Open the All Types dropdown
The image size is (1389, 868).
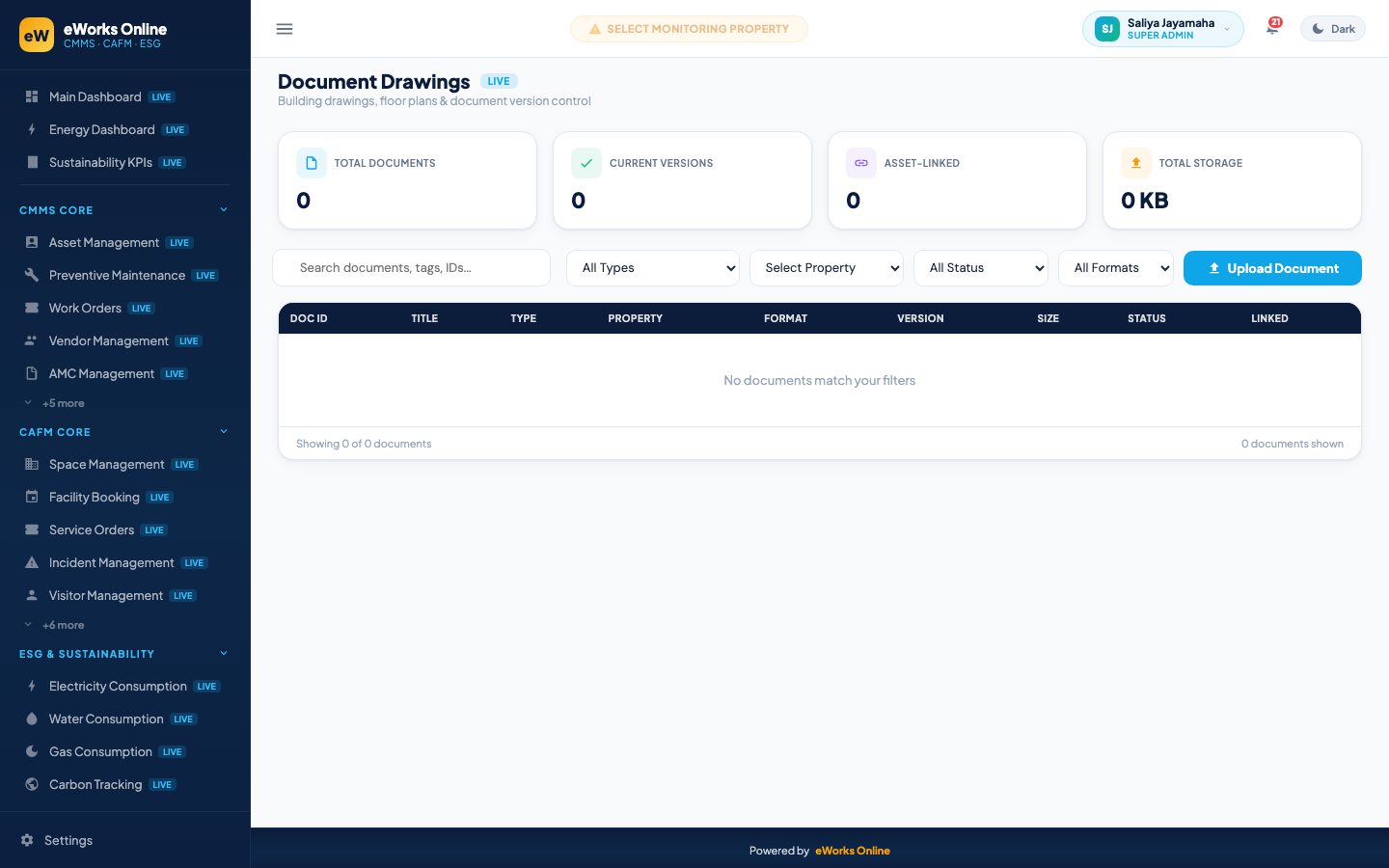(x=653, y=268)
